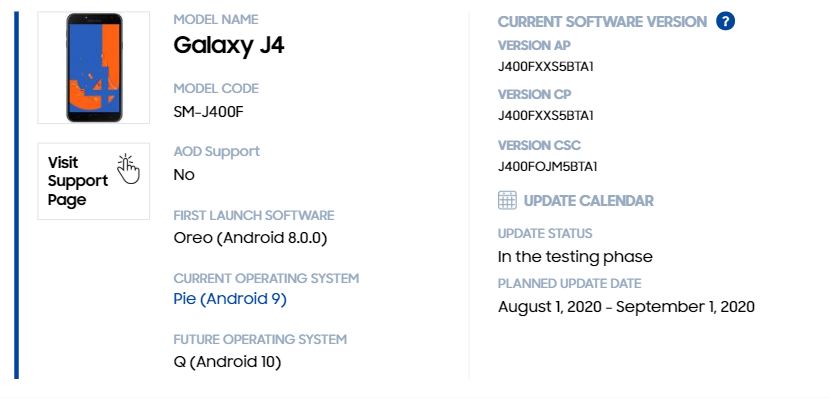Select the Version CSC value J400FOJM5BTA1
This screenshot has width=830, height=398.
[547, 167]
